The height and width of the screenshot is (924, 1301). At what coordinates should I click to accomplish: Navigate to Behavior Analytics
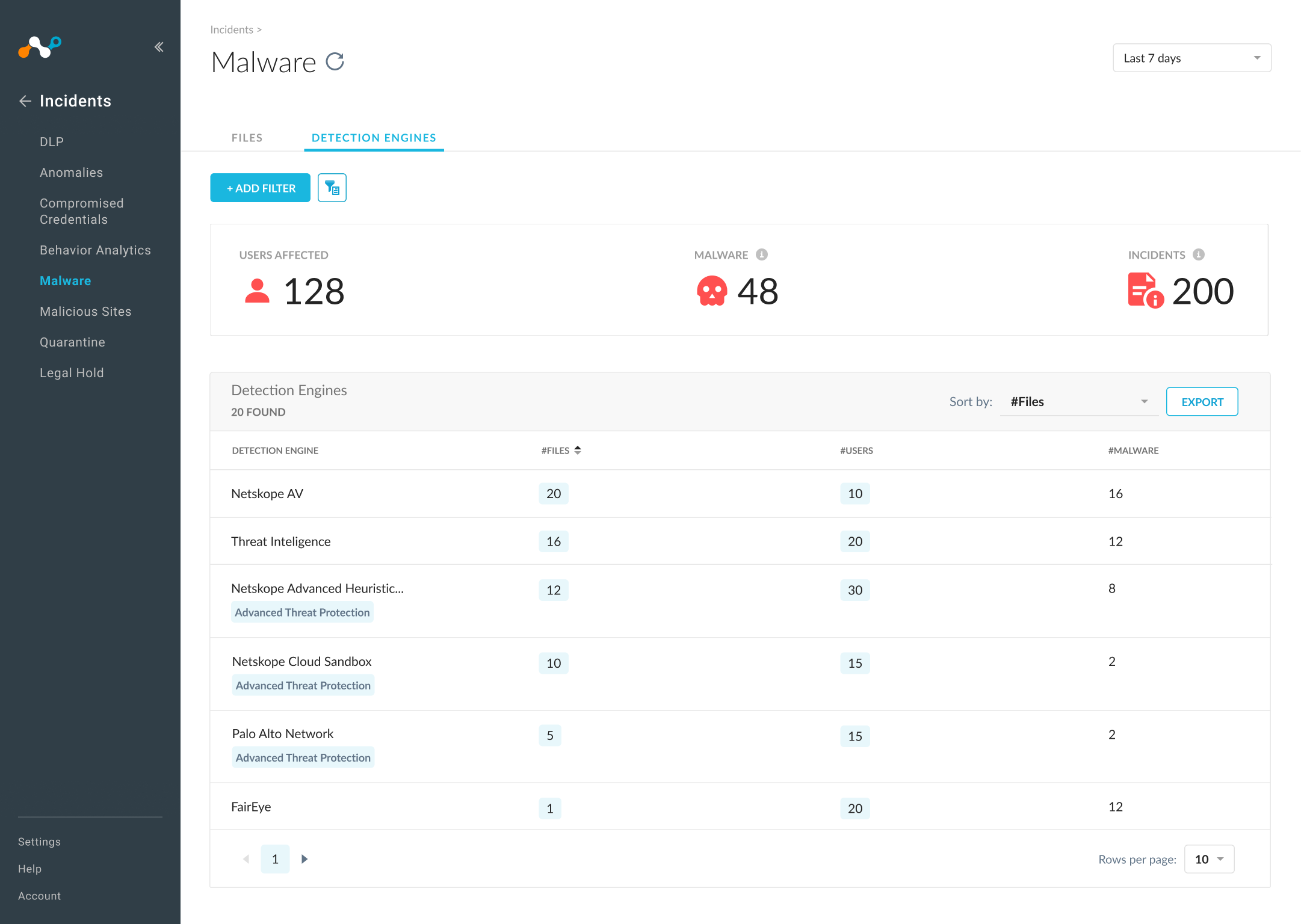tap(95, 250)
